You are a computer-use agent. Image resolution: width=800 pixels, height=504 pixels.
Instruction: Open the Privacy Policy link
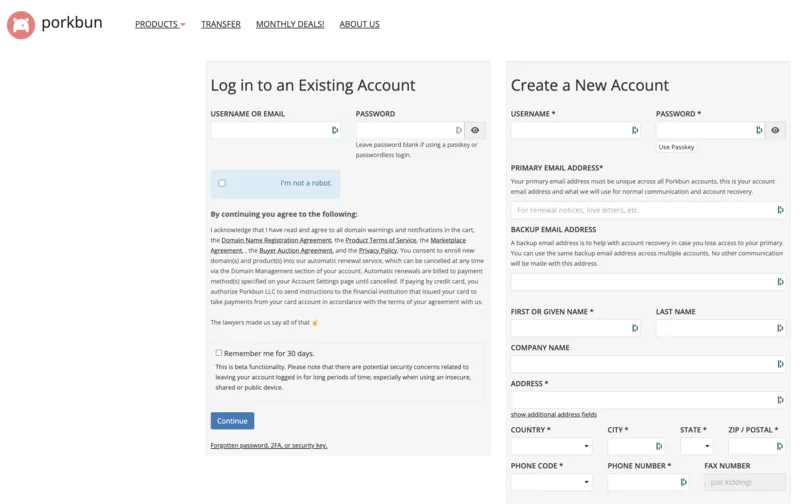(x=378, y=250)
